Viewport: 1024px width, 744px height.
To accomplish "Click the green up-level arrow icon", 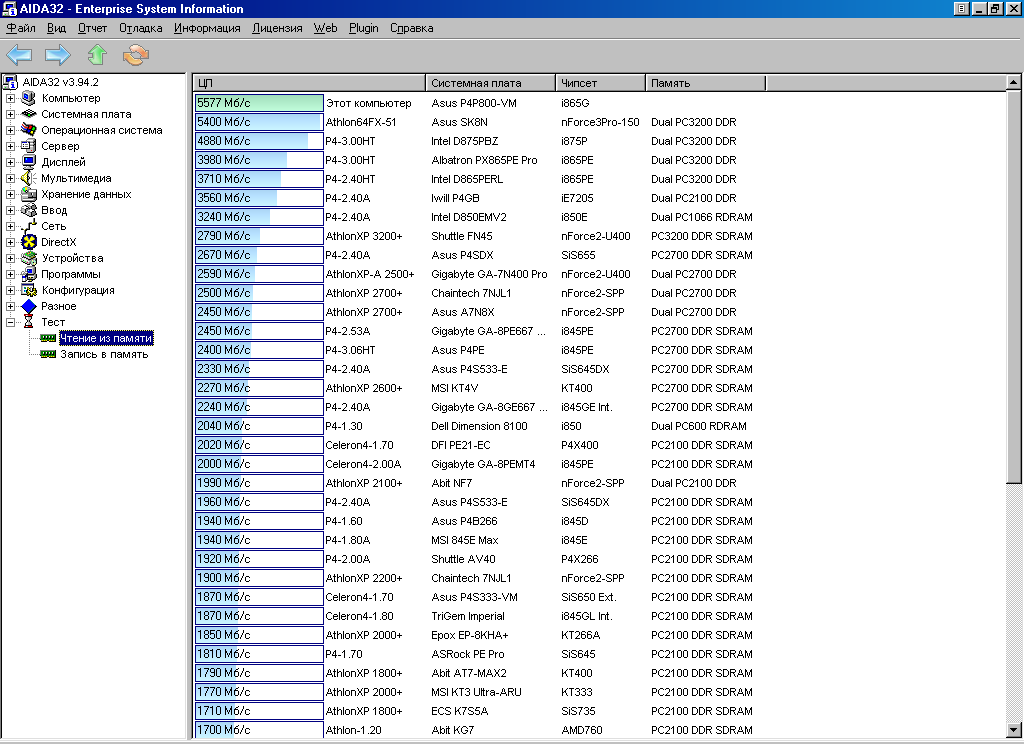I will [x=96, y=55].
